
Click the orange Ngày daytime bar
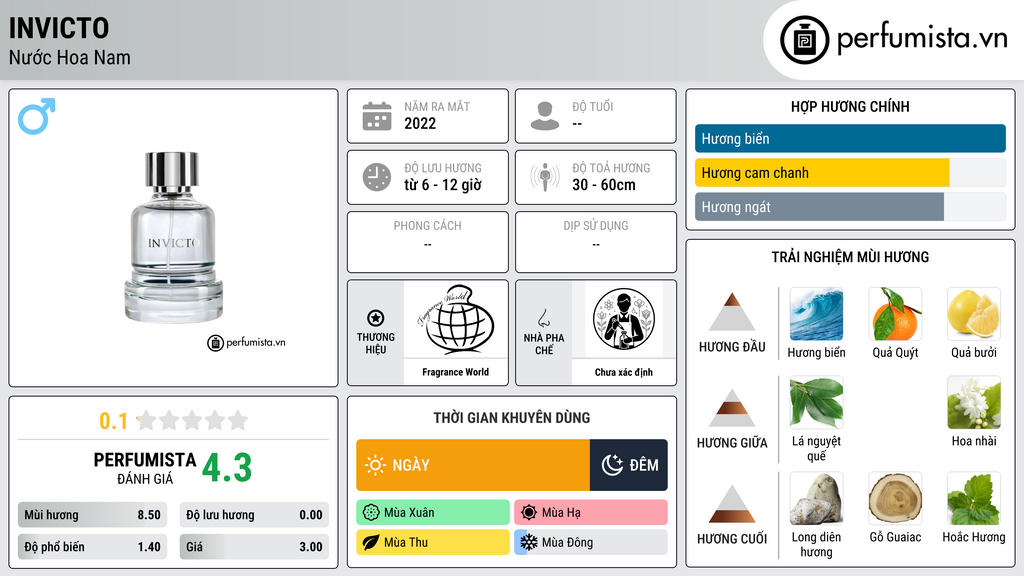click(473, 465)
